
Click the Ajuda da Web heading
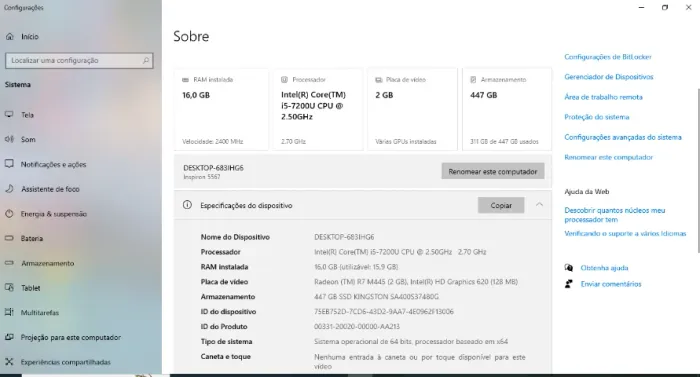pos(587,191)
